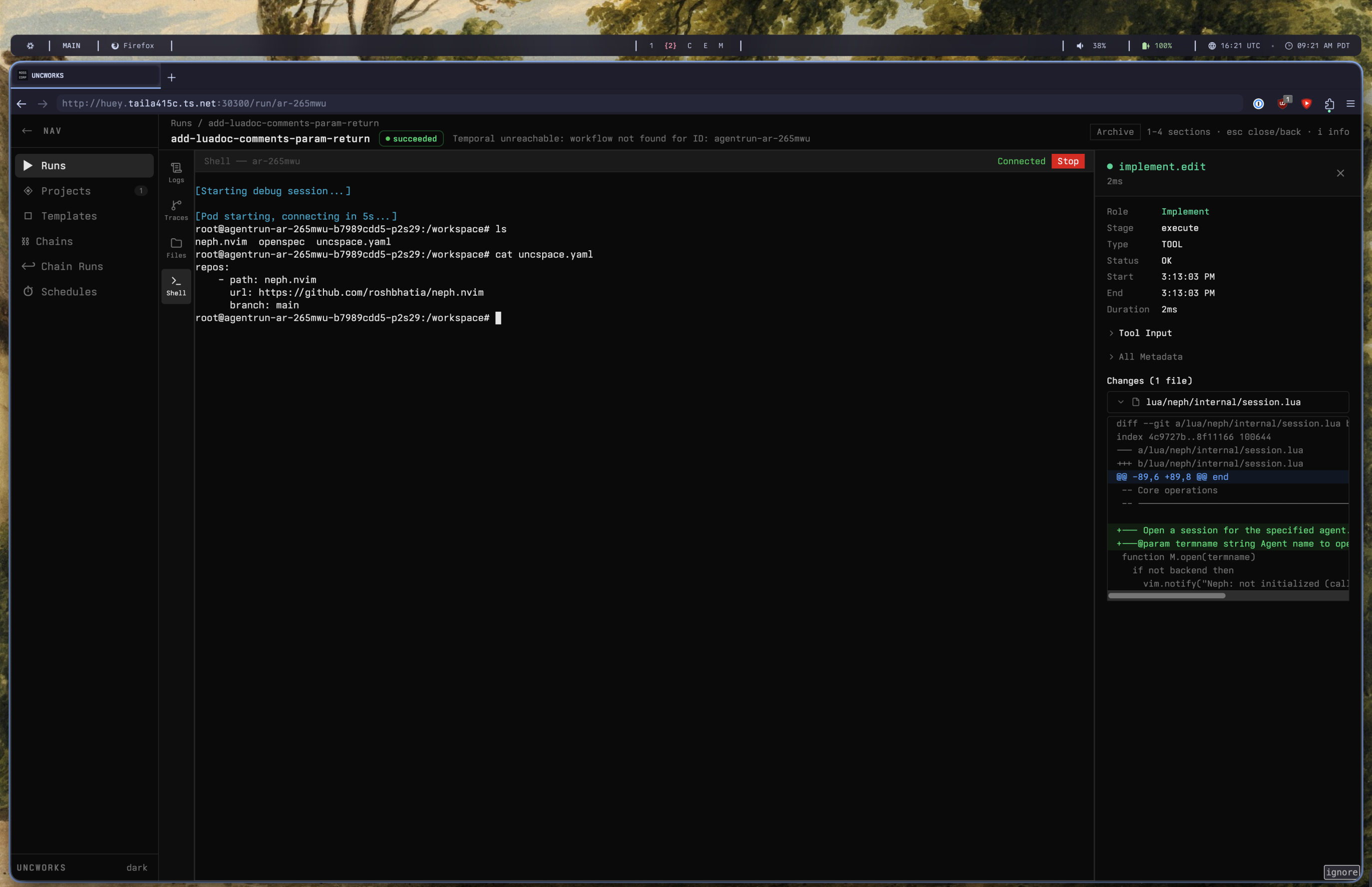Collapse the NAV sidebar arrow
Viewport: 1372px width, 887px height.
(x=26, y=131)
